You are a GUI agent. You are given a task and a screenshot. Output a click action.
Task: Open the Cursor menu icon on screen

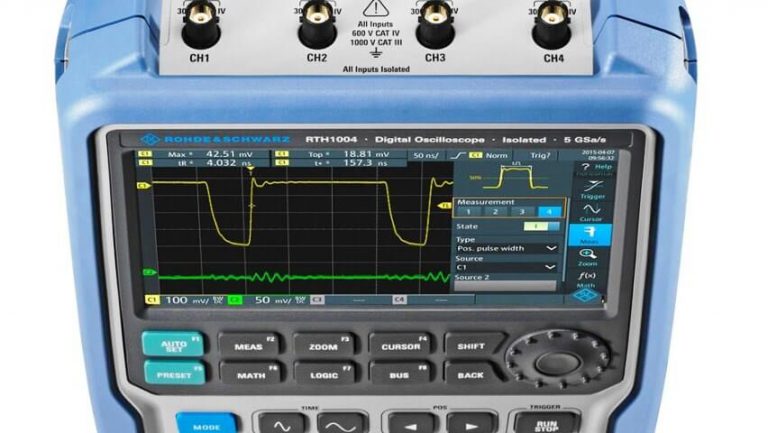pyautogui.click(x=591, y=213)
